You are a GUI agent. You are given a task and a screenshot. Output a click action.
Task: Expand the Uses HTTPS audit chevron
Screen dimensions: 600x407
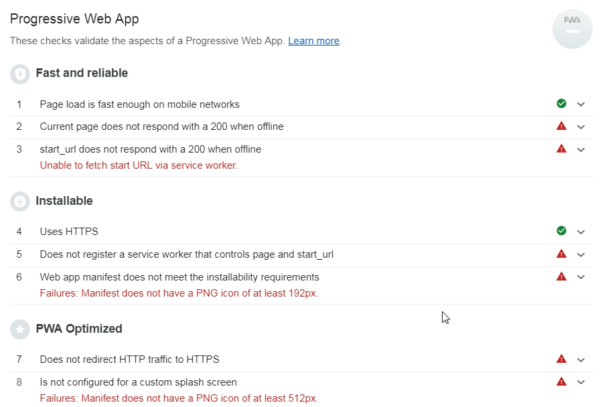[581, 231]
